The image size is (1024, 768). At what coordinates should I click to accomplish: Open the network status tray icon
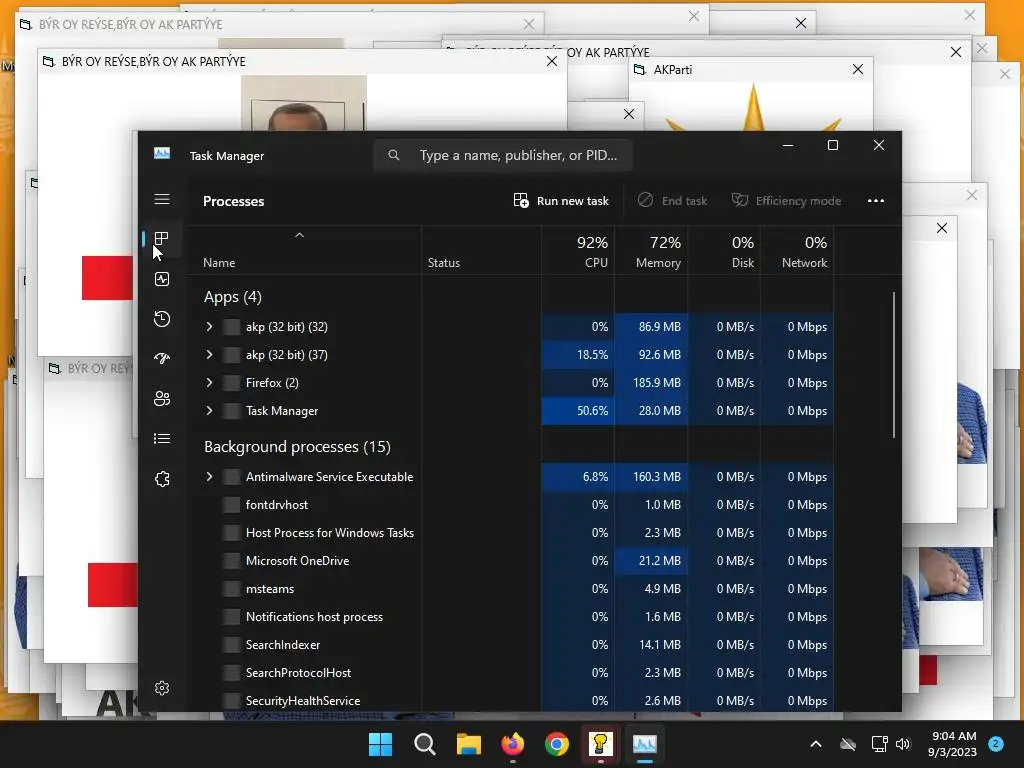click(879, 744)
